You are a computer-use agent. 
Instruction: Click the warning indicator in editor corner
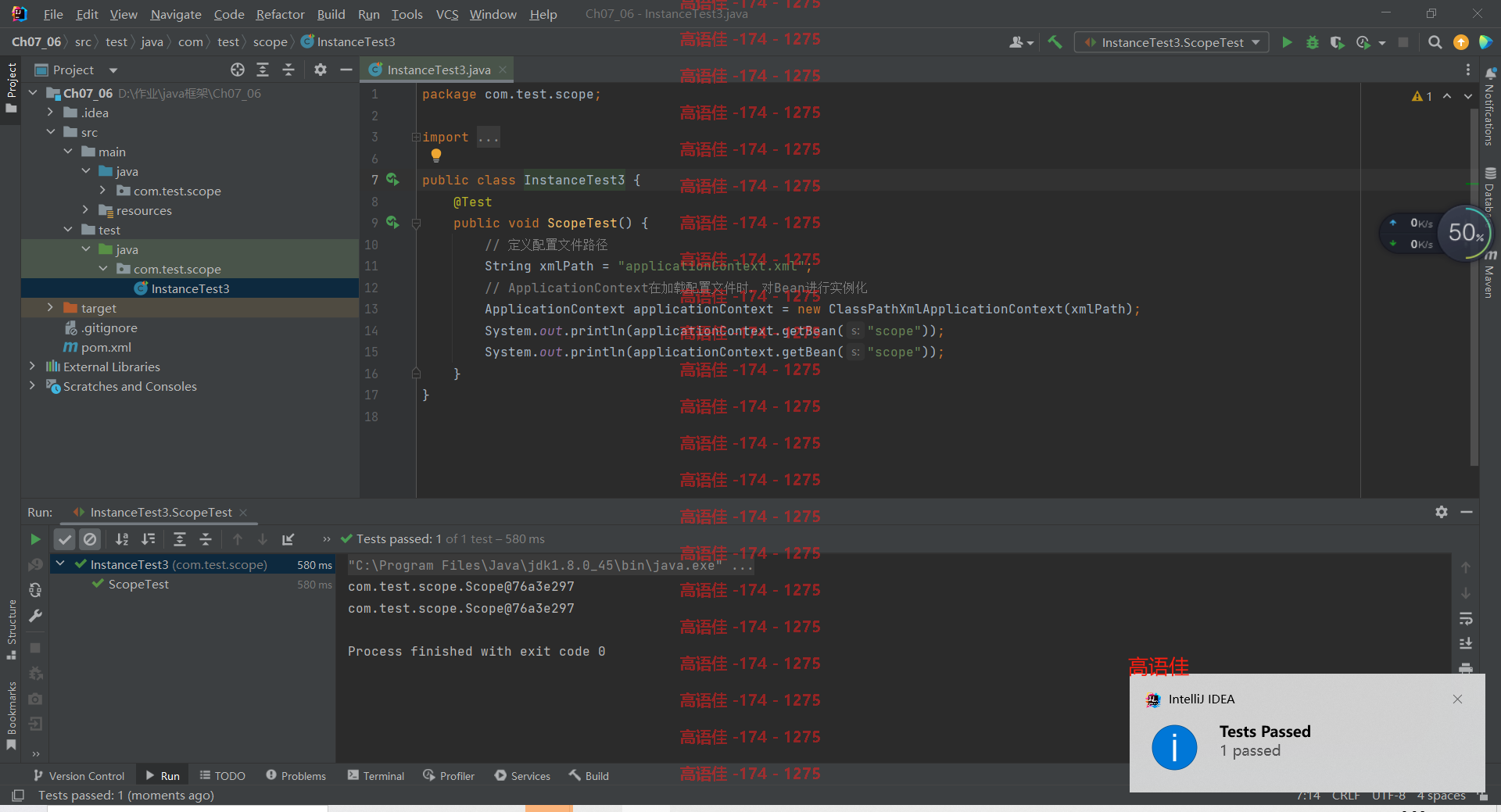click(x=1422, y=96)
